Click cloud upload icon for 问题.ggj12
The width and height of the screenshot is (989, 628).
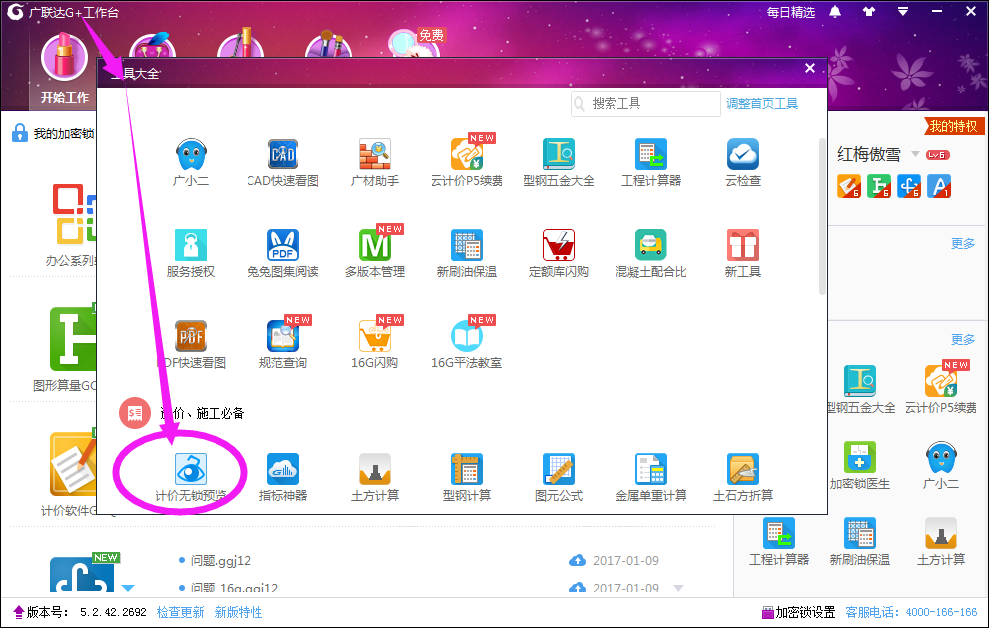point(577,560)
